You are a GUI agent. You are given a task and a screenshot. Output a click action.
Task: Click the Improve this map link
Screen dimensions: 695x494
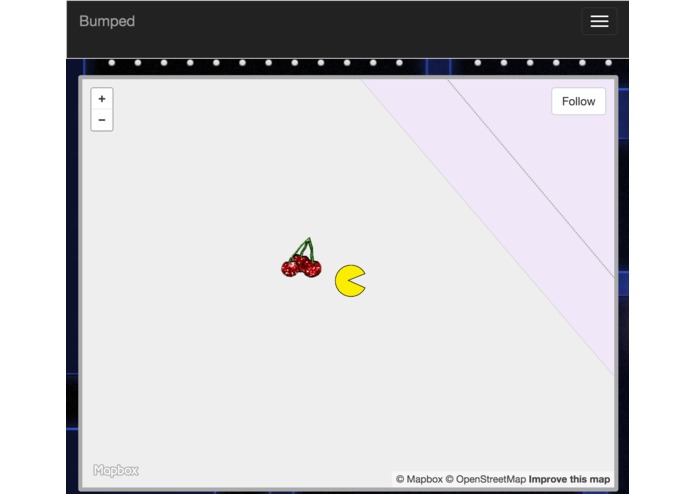(x=569, y=479)
